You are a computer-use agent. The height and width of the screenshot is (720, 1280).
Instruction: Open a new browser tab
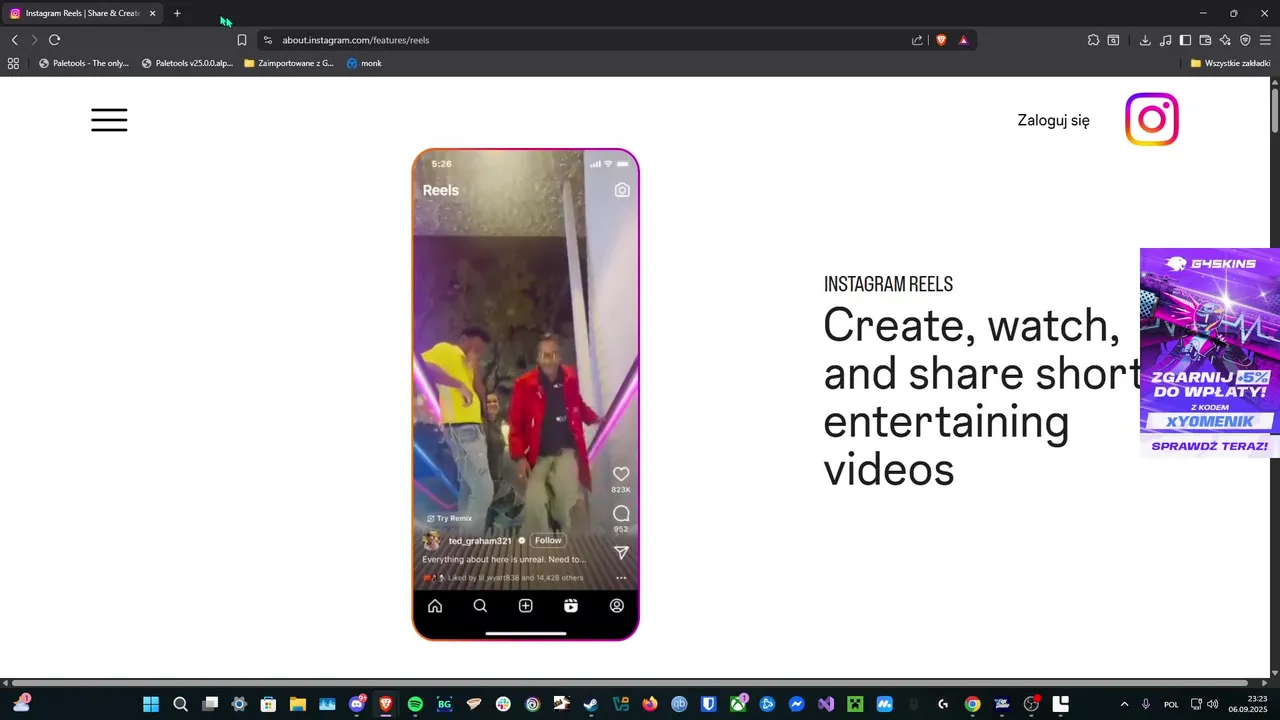tap(177, 13)
